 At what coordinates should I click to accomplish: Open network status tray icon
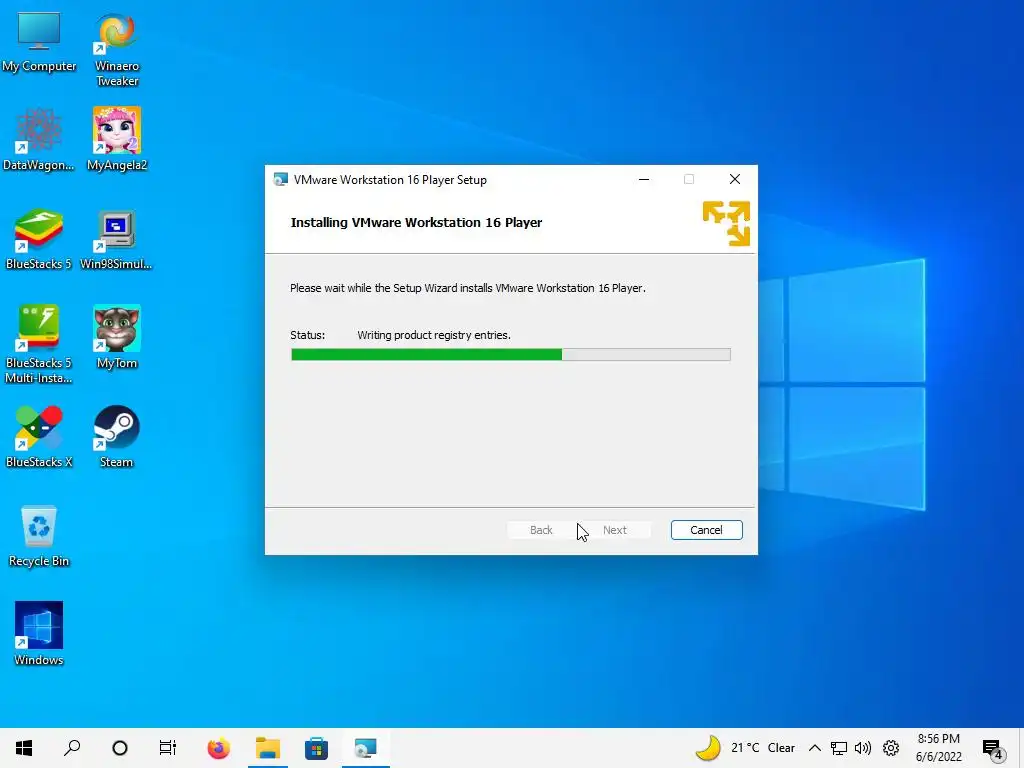(839, 748)
